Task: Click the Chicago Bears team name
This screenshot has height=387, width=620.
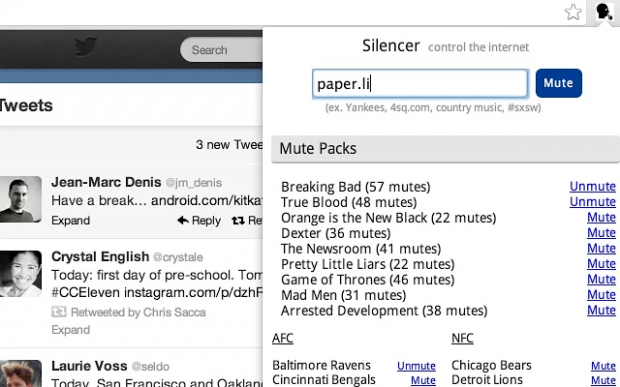Action: click(x=491, y=365)
